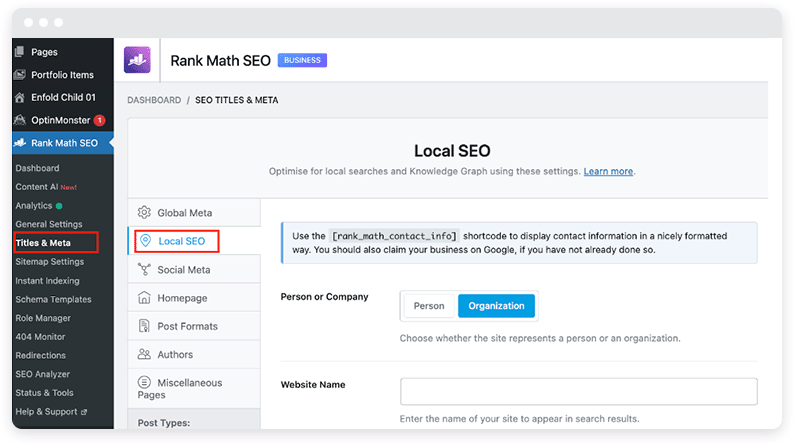Open Schema Templates submenu item
Screen dimensions: 794x445
click(x=53, y=299)
